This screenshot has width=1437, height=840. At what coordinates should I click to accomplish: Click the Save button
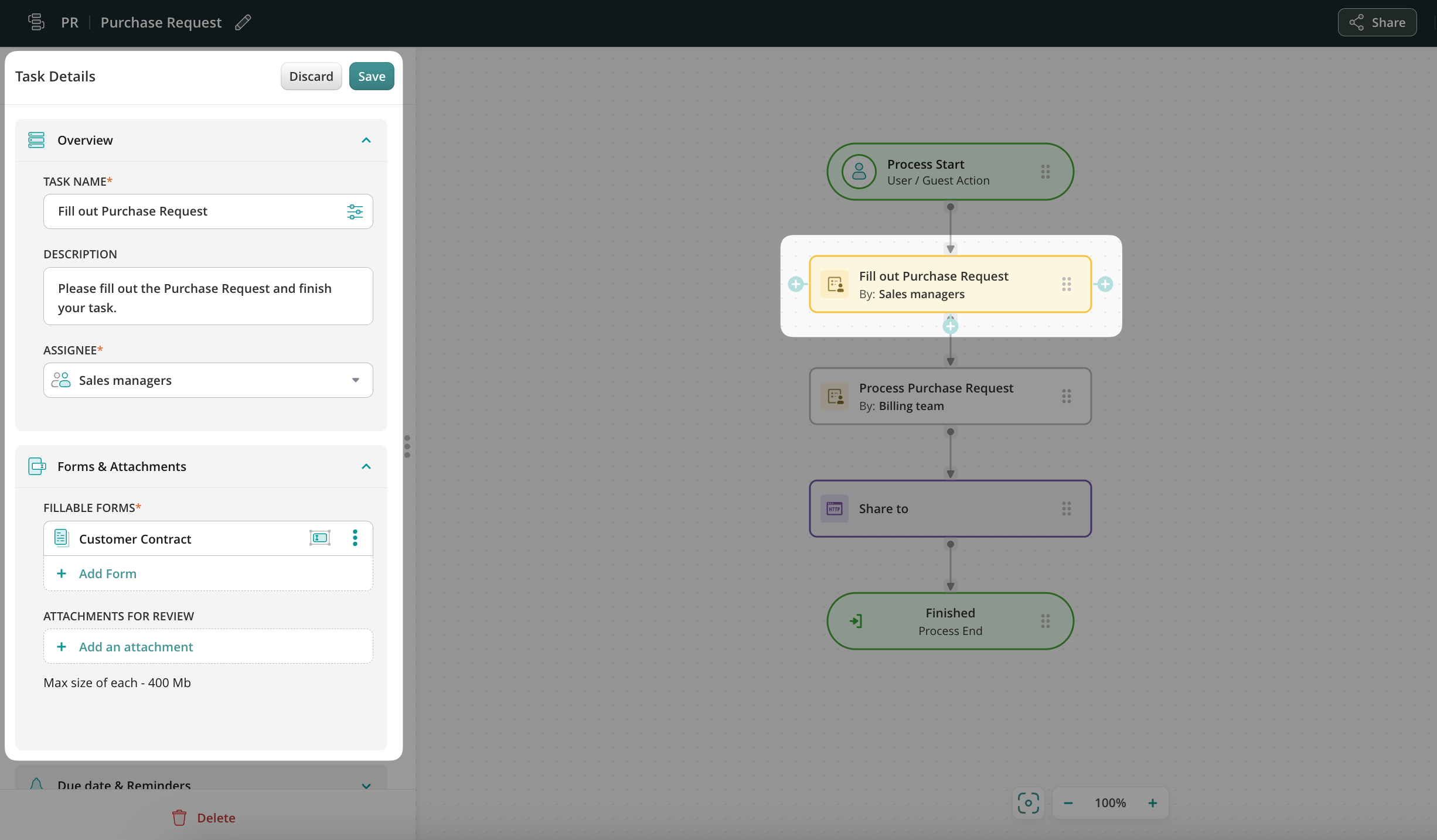371,76
